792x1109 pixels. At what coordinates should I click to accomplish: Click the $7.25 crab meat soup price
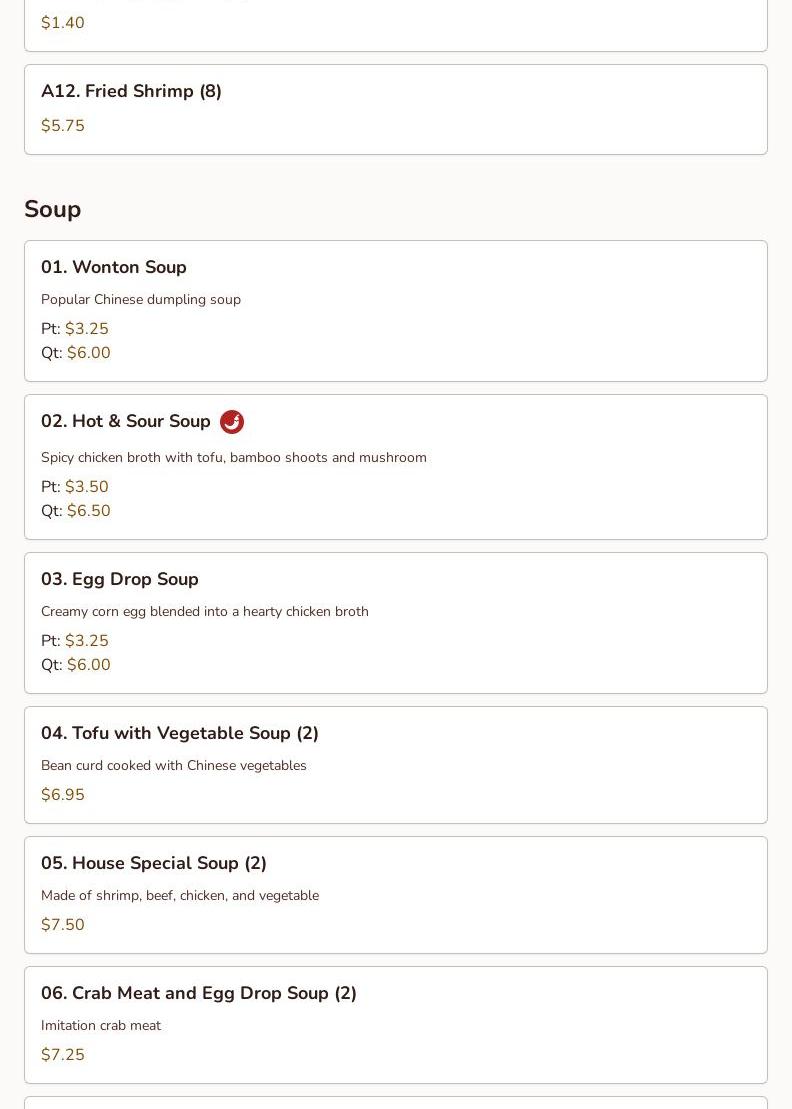(63, 1055)
